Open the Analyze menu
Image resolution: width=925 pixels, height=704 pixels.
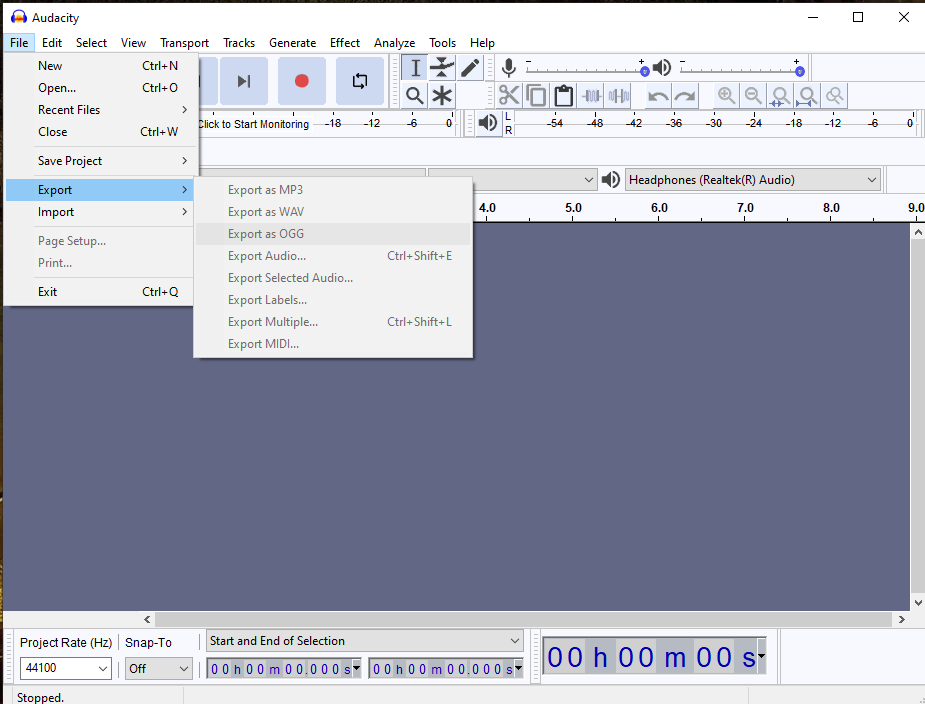coord(394,42)
